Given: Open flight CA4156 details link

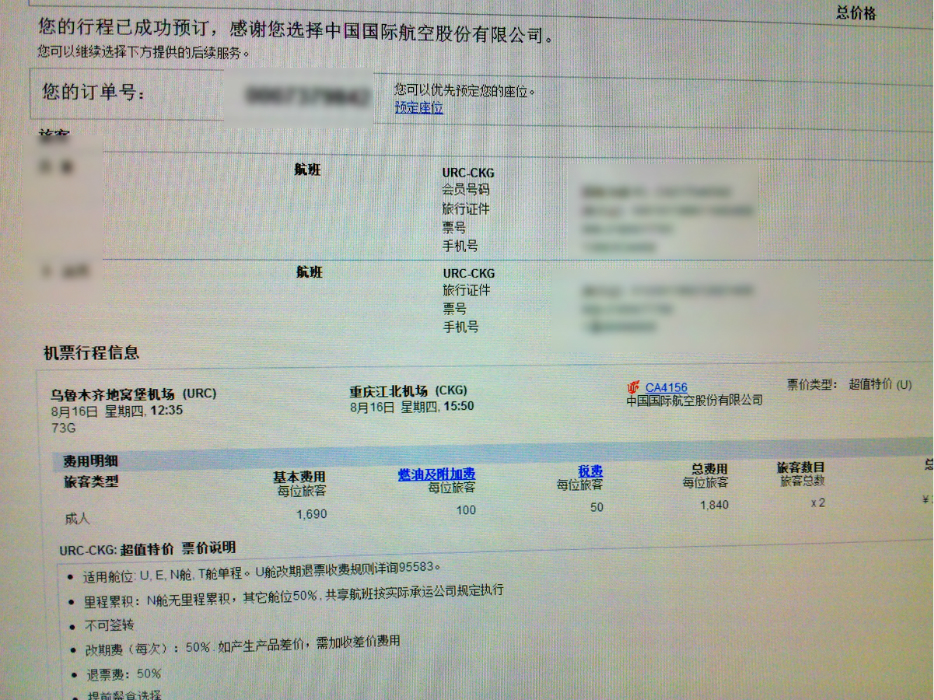Looking at the screenshot, I should tap(666, 387).
